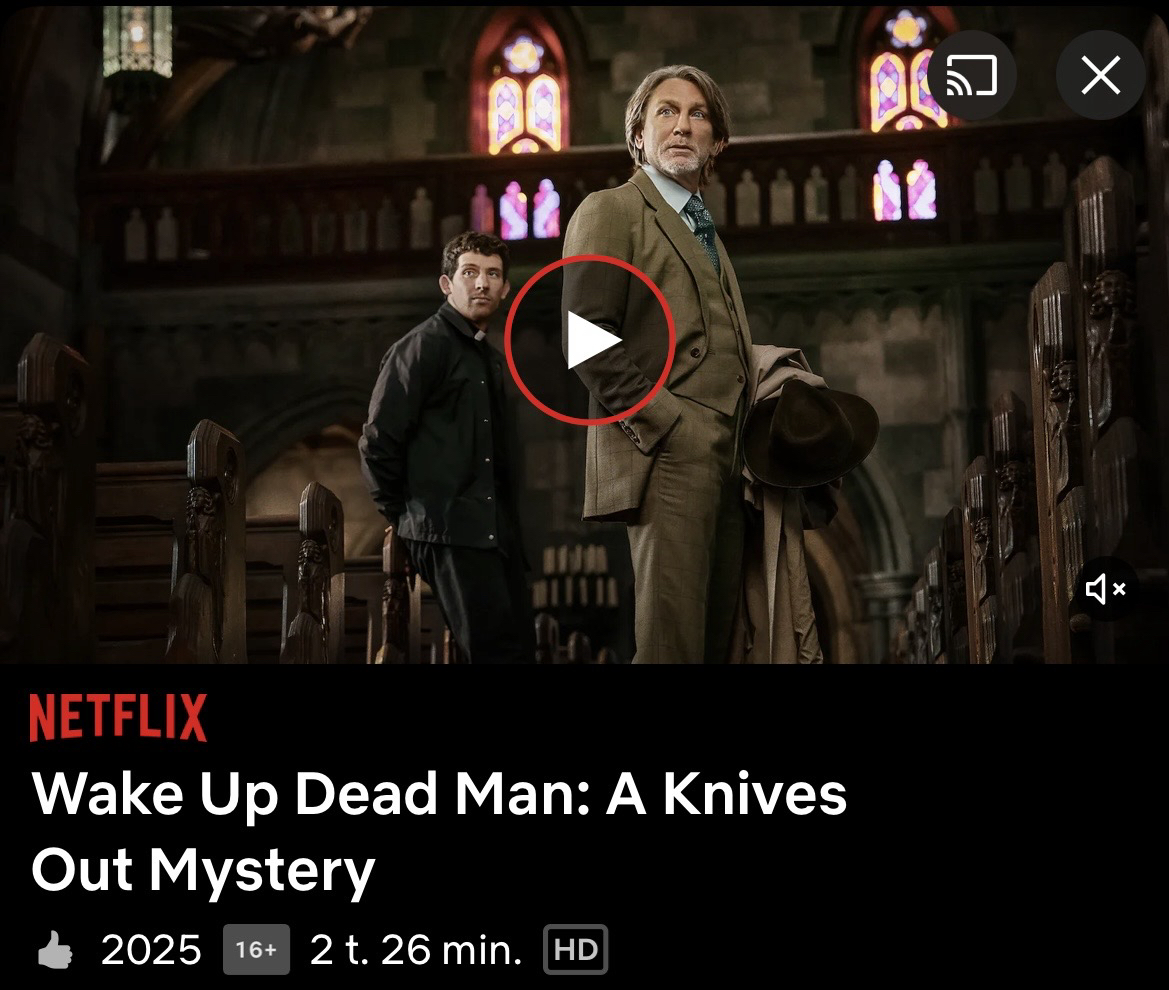This screenshot has height=990, width=1169.
Task: Unmute the preview audio speaker icon
Action: 1105,590
